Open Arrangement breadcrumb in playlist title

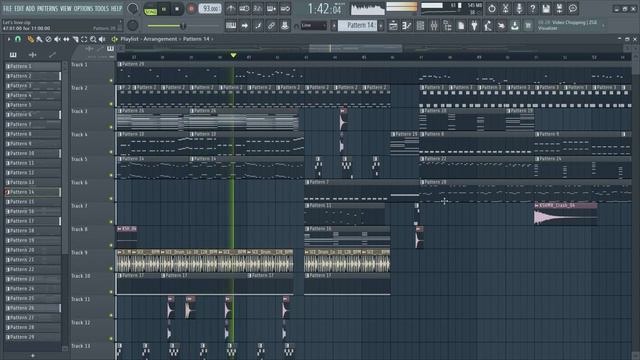coord(160,39)
